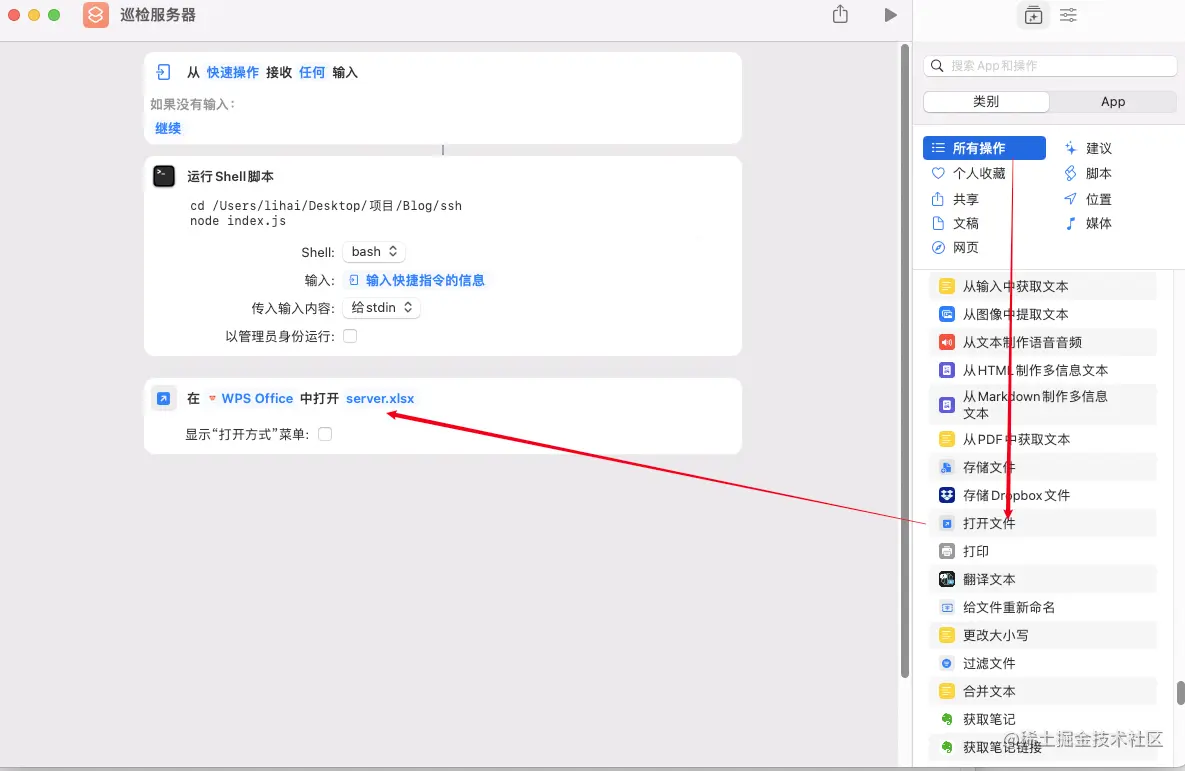Click the receive input action icon

point(163,72)
